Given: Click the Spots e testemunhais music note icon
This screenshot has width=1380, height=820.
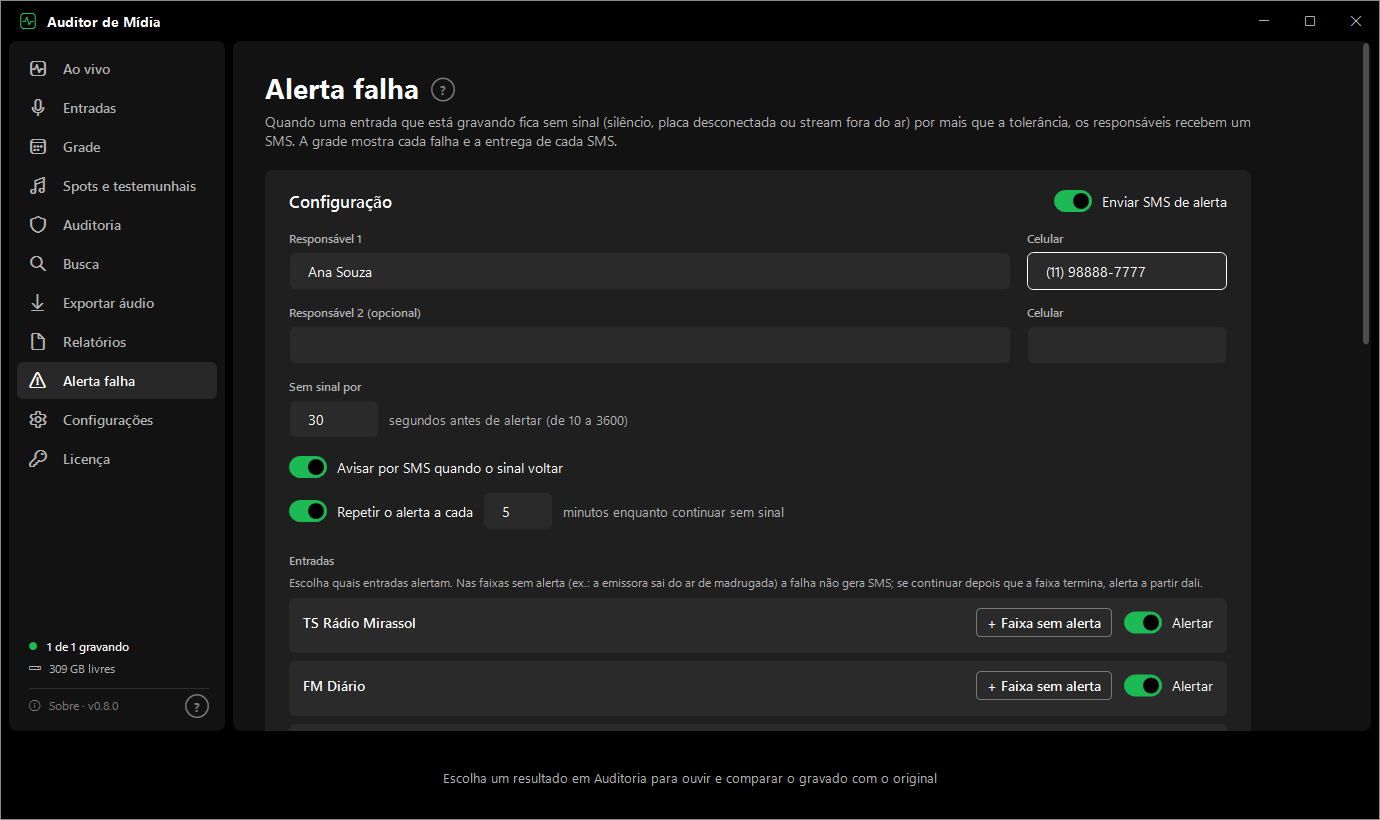Looking at the screenshot, I should (38, 186).
